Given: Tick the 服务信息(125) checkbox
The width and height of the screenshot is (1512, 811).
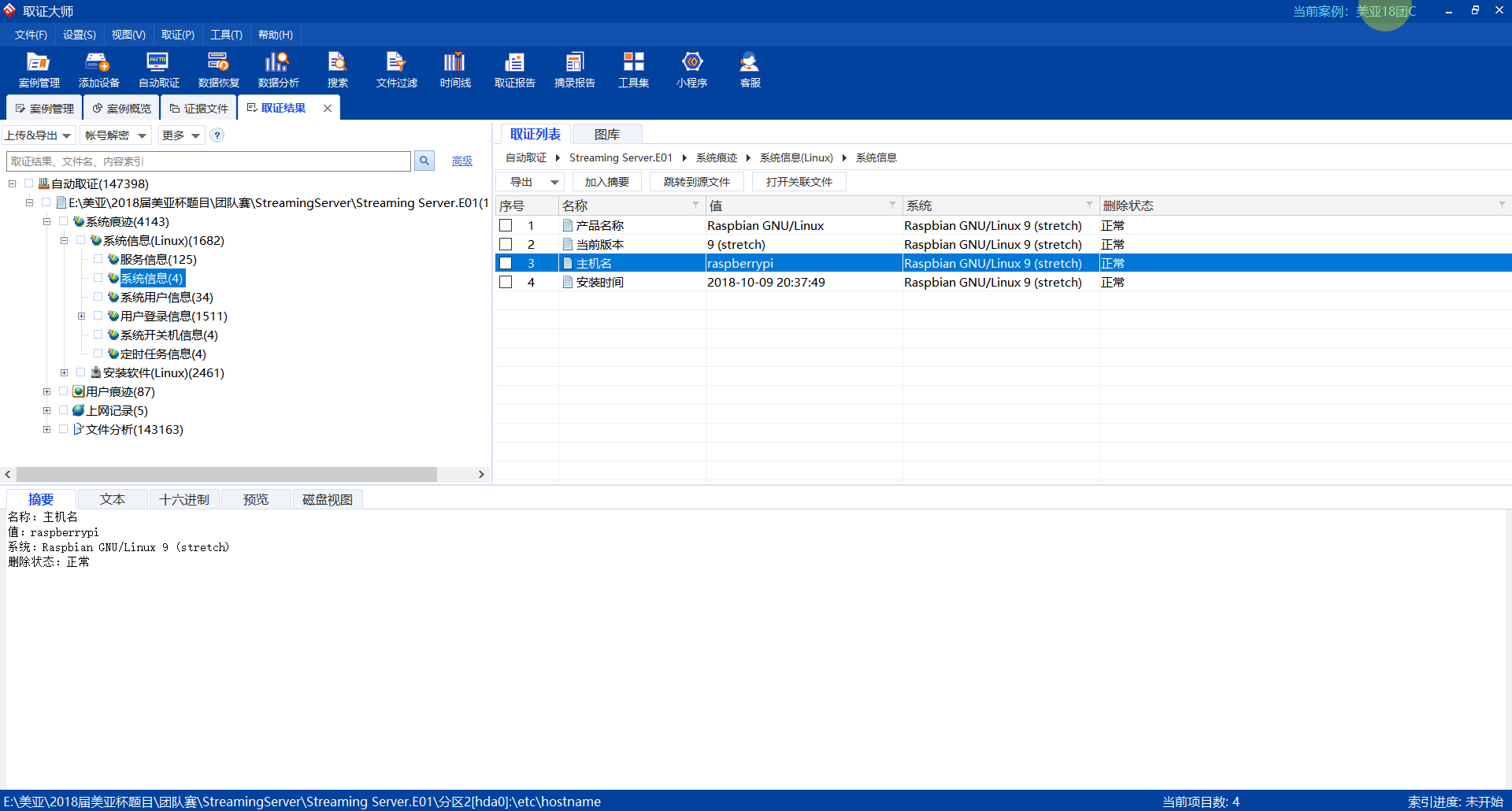Looking at the screenshot, I should point(98,259).
